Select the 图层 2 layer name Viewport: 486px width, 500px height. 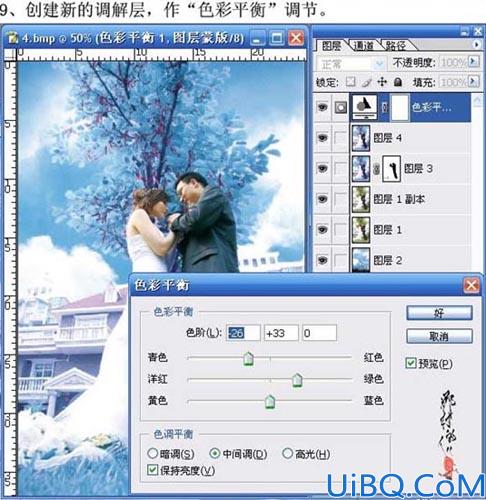click(x=387, y=260)
